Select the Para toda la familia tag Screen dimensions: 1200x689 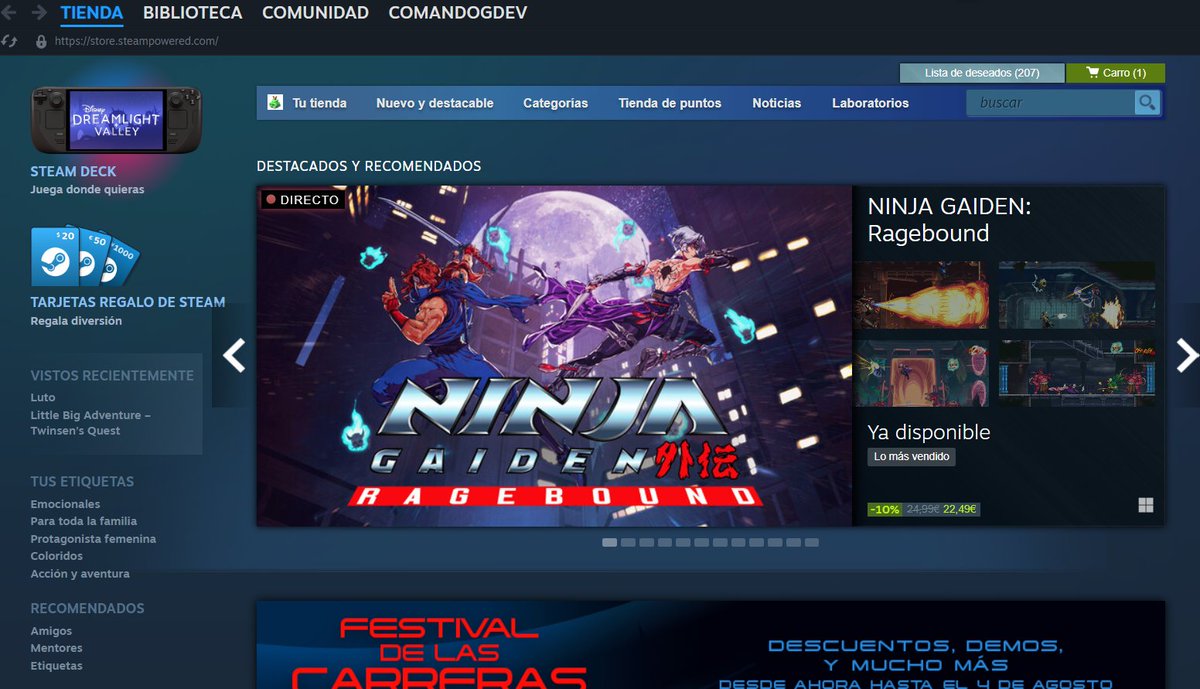coord(84,521)
